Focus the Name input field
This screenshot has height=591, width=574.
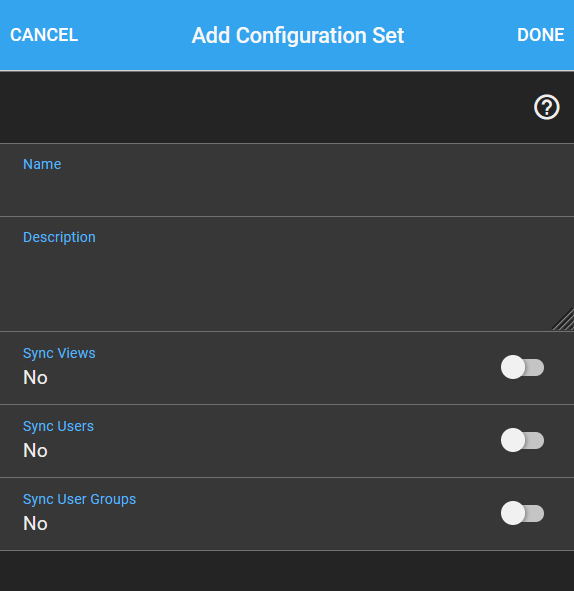287,180
